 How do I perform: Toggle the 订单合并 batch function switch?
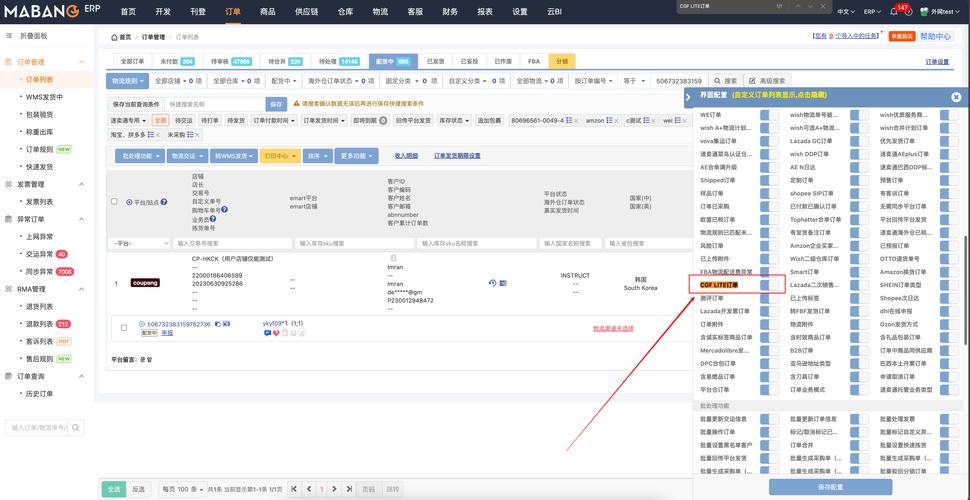(859, 445)
